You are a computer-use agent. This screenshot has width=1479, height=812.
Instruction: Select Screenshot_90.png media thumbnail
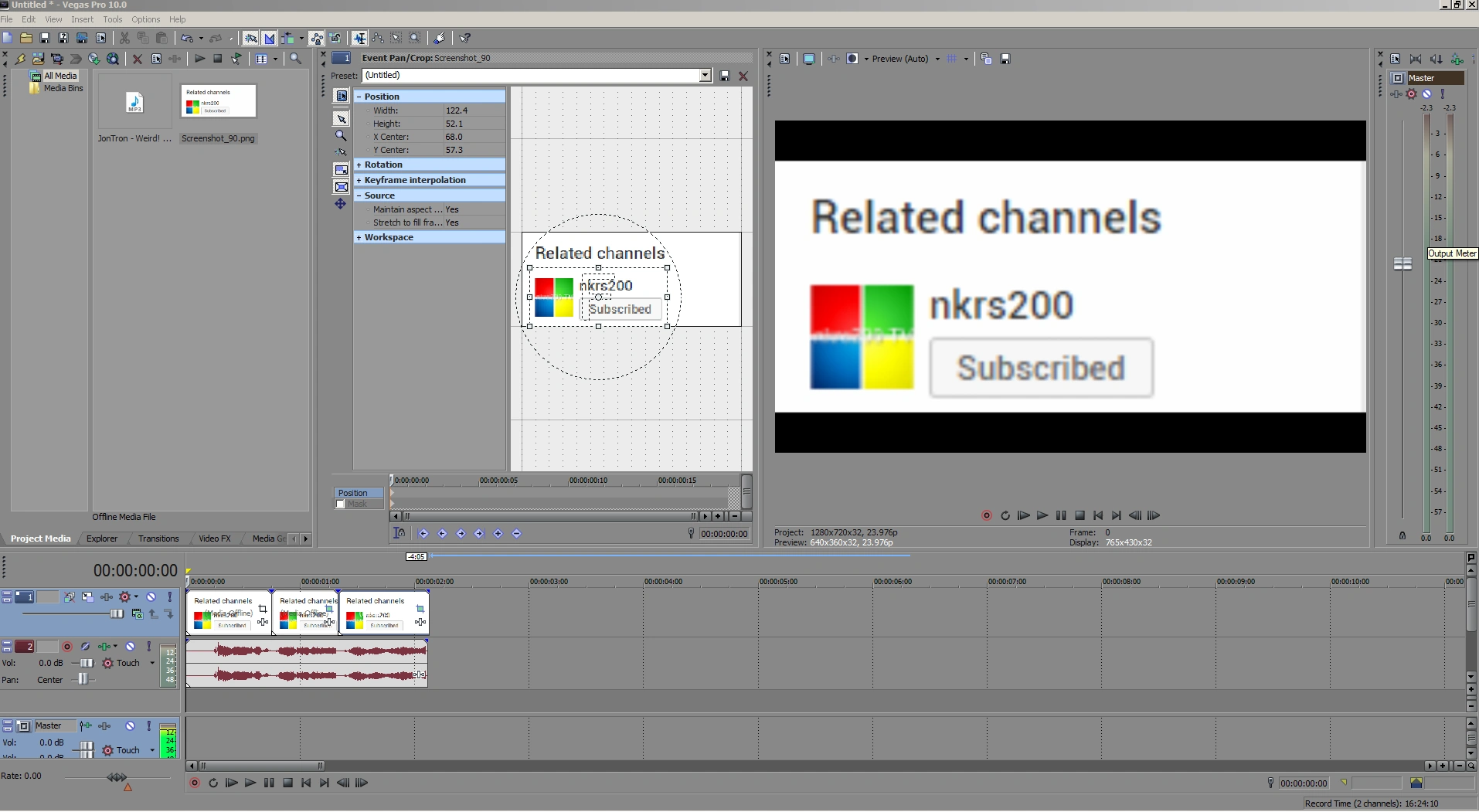218,102
